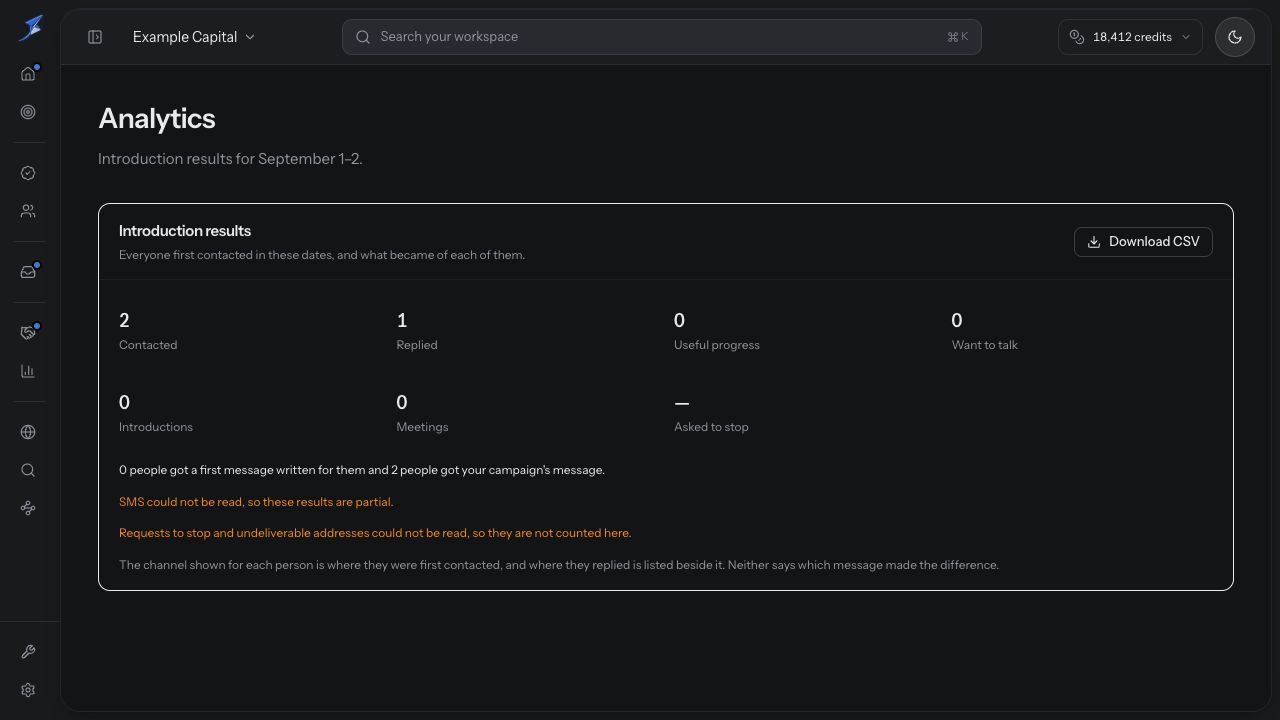Click the September 1–2 subtitle text

click(230, 159)
